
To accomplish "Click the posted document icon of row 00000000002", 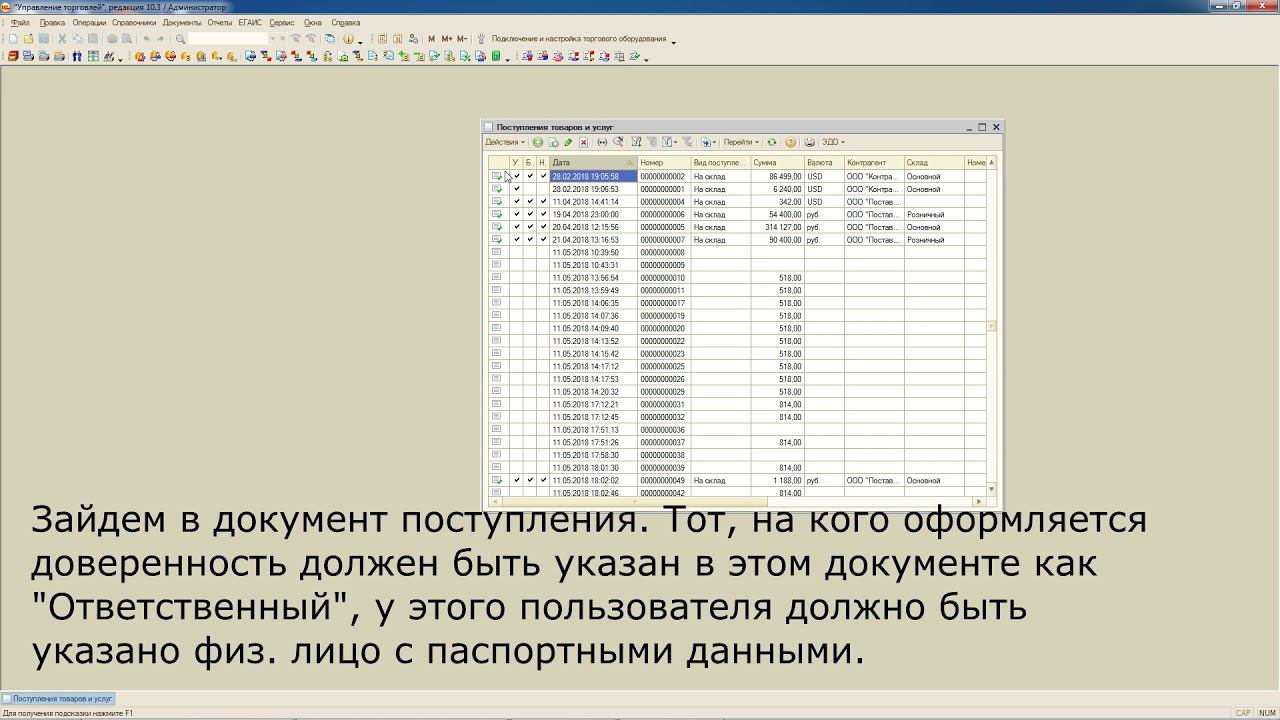I will (x=496, y=176).
